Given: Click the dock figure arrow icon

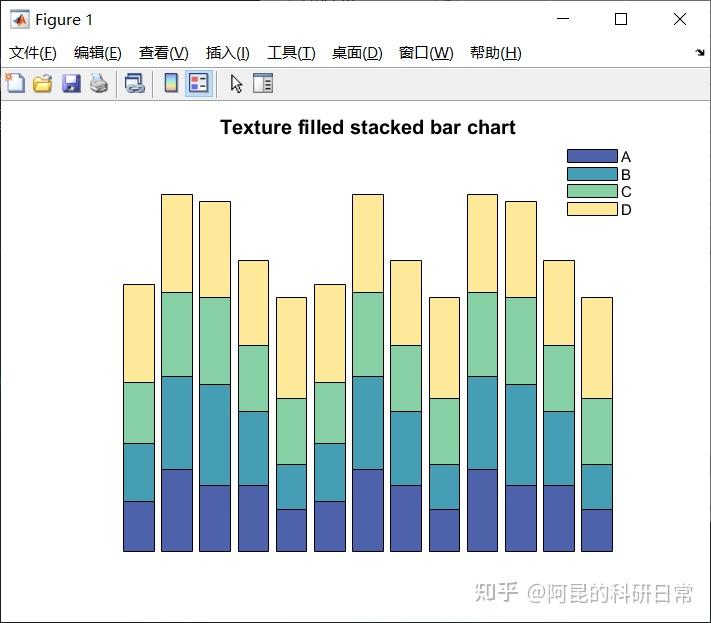Looking at the screenshot, I should point(700,53).
